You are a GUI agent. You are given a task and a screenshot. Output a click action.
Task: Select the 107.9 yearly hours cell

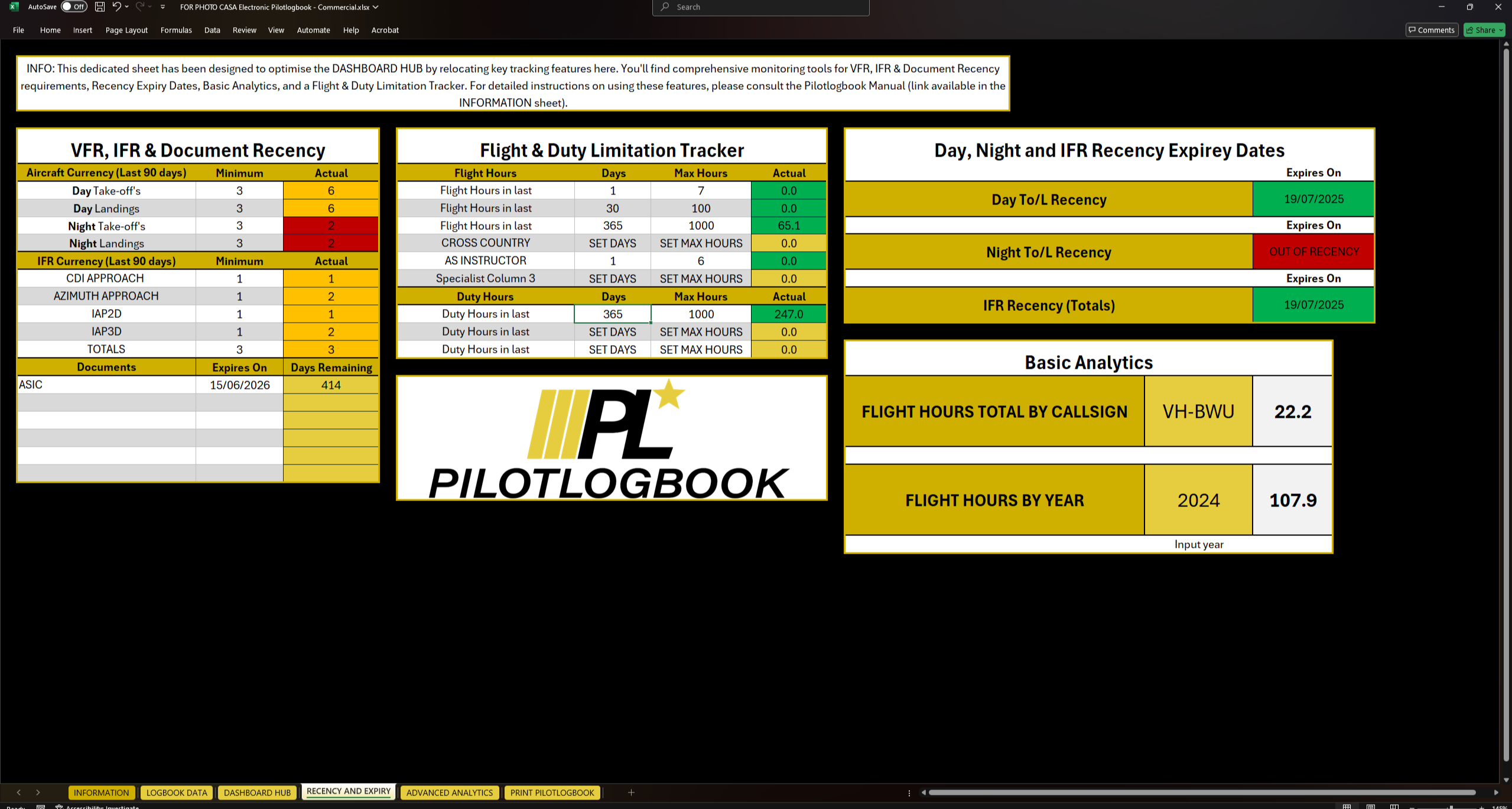click(x=1292, y=500)
